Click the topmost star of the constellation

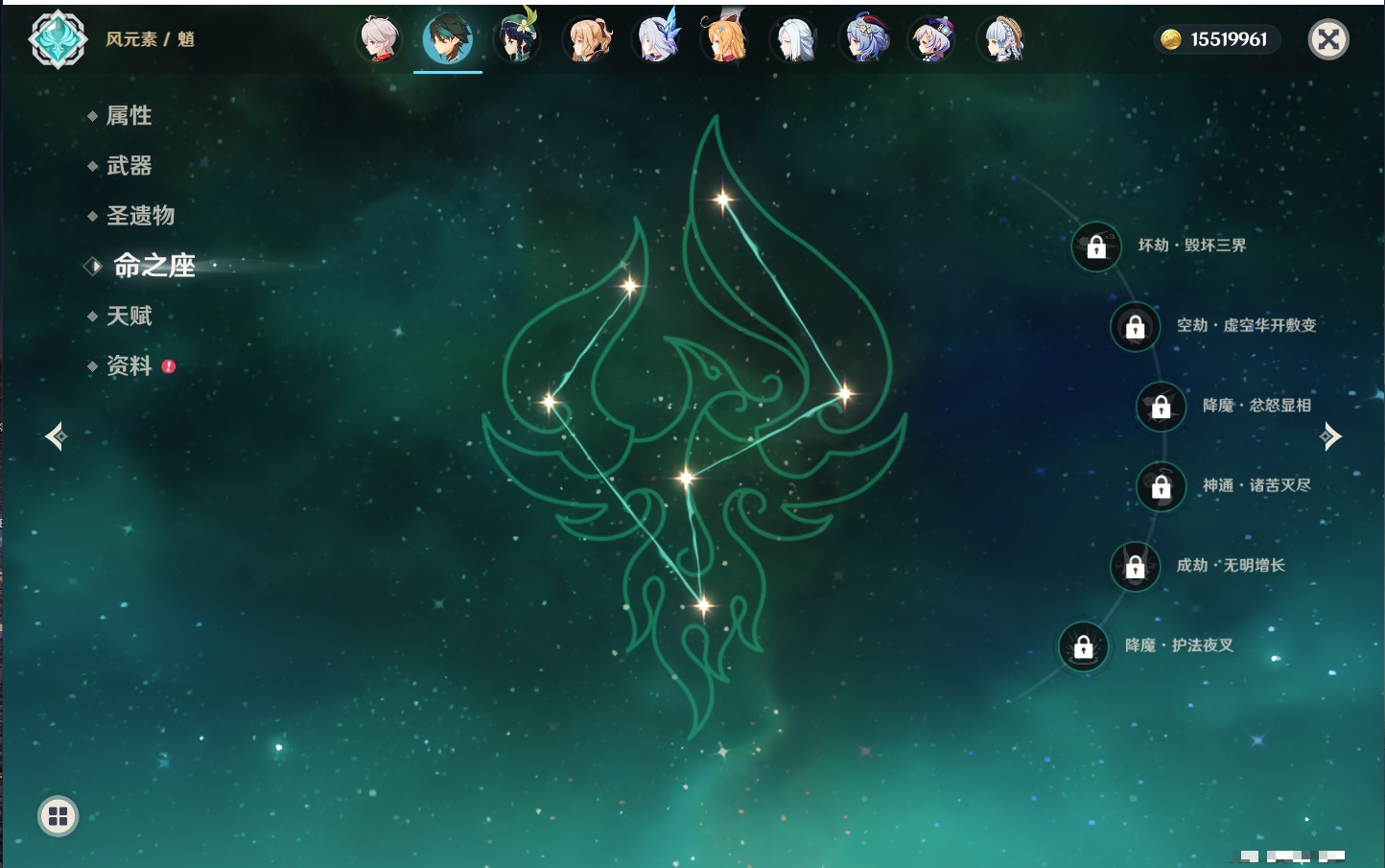tap(722, 199)
